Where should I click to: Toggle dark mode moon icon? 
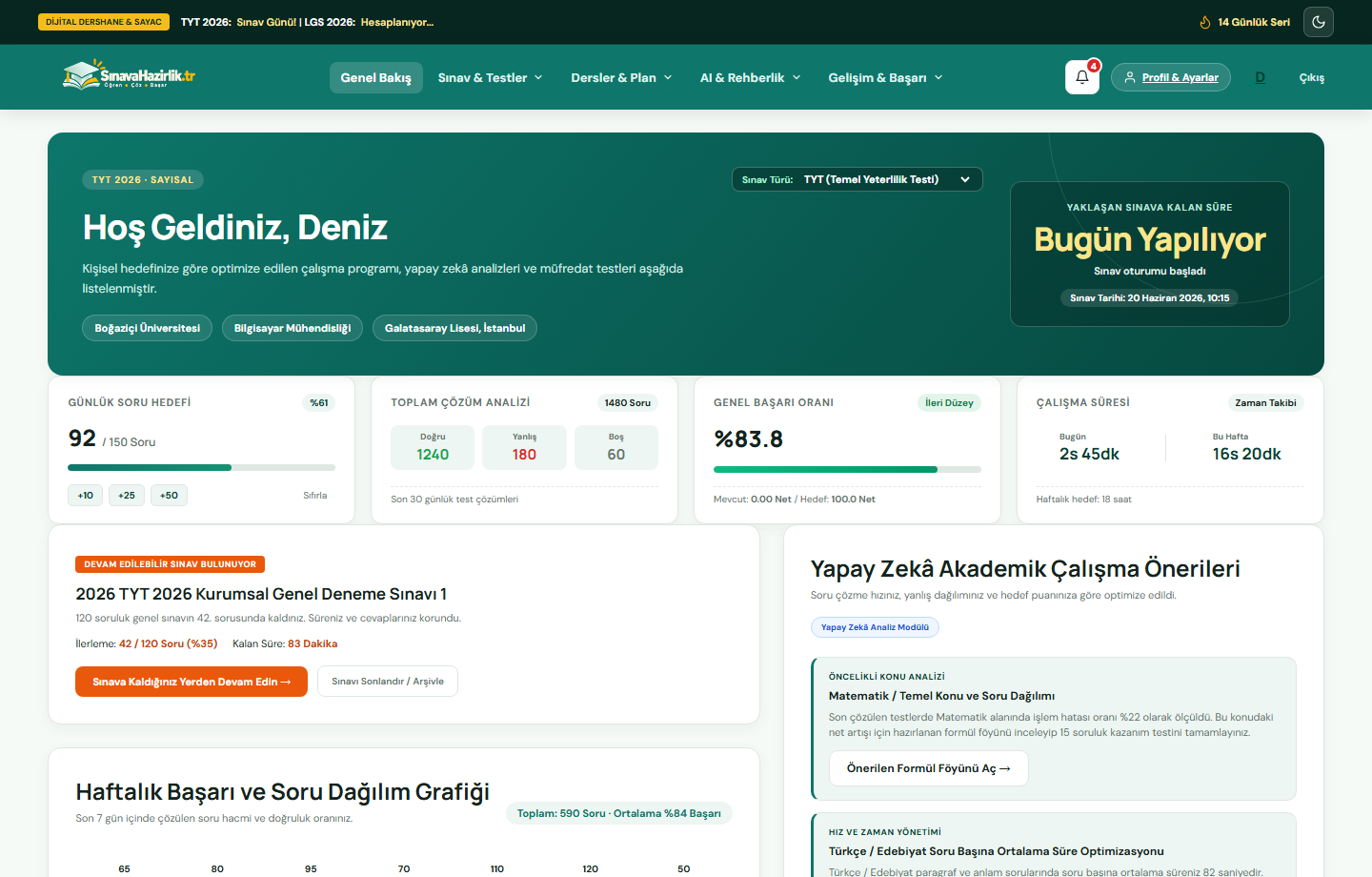coord(1319,22)
